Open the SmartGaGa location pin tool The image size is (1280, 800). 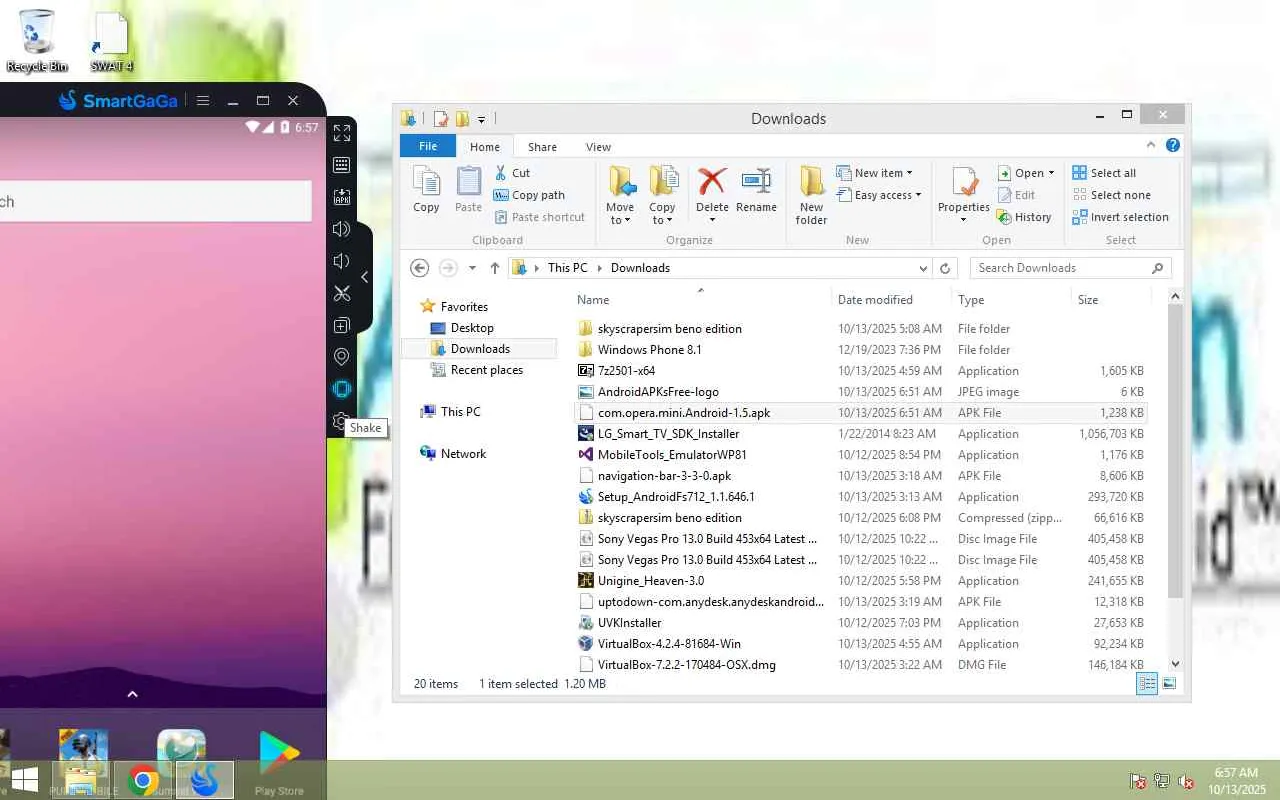[x=342, y=357]
